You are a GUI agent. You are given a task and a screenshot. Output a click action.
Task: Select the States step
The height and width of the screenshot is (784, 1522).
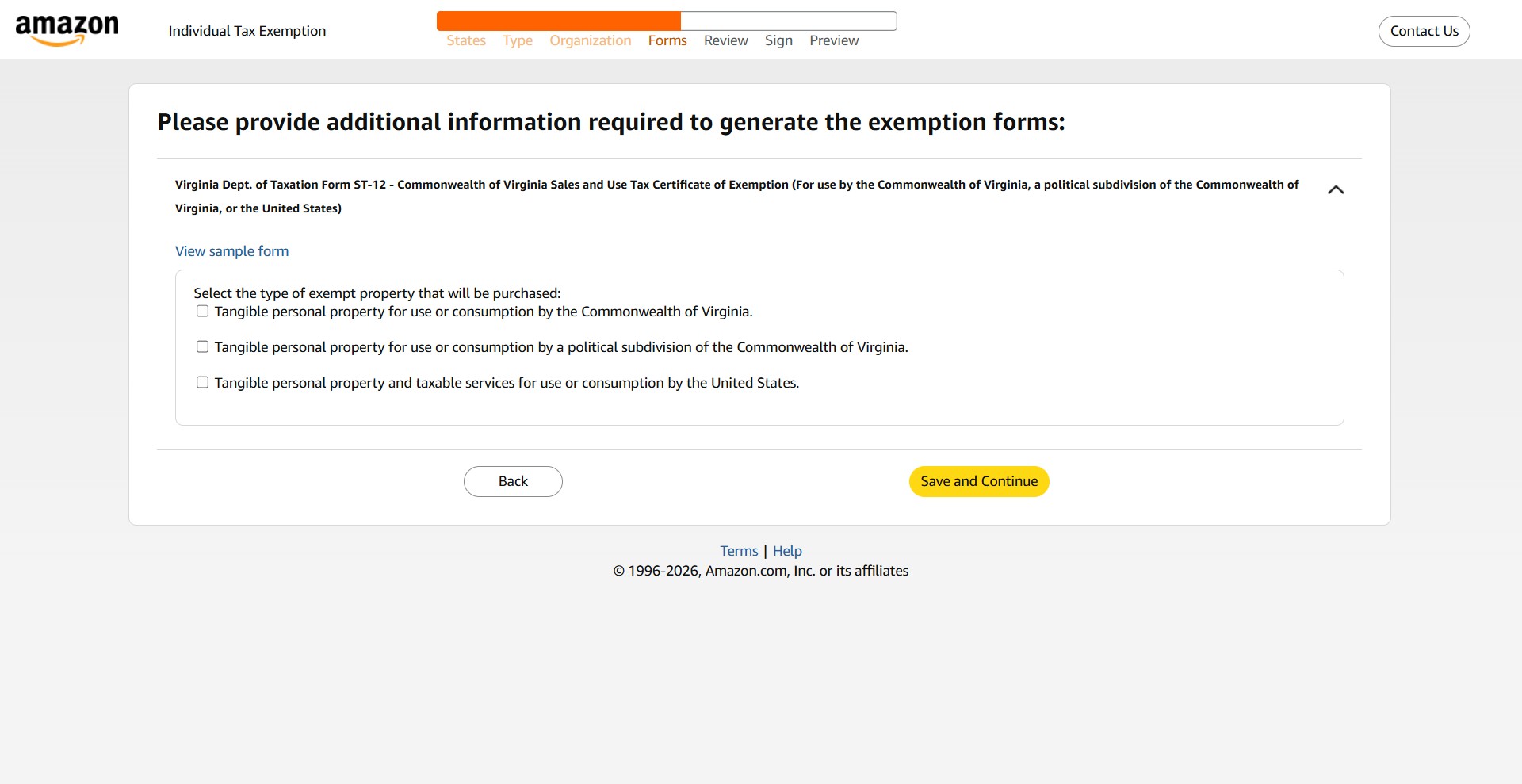pyautogui.click(x=465, y=40)
